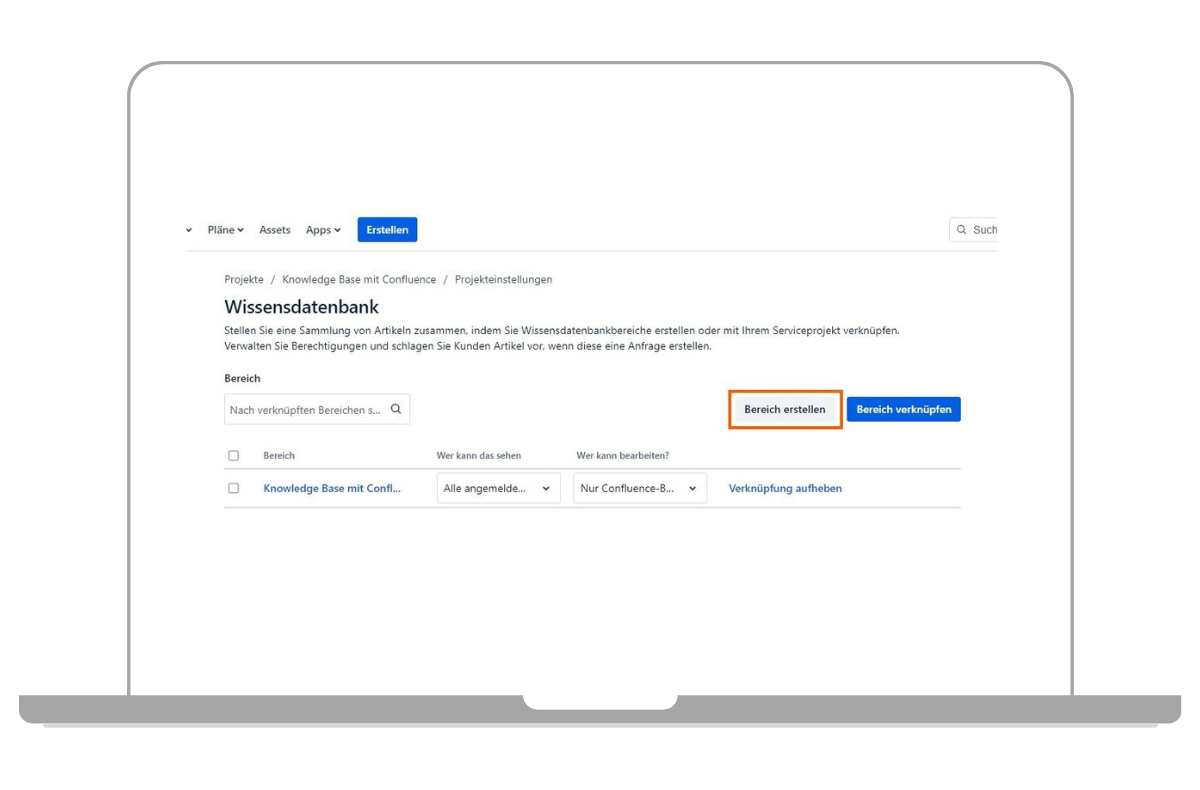
Task: Open the Knowledge Base mit Confluence breadcrumb
Action: 359,280
